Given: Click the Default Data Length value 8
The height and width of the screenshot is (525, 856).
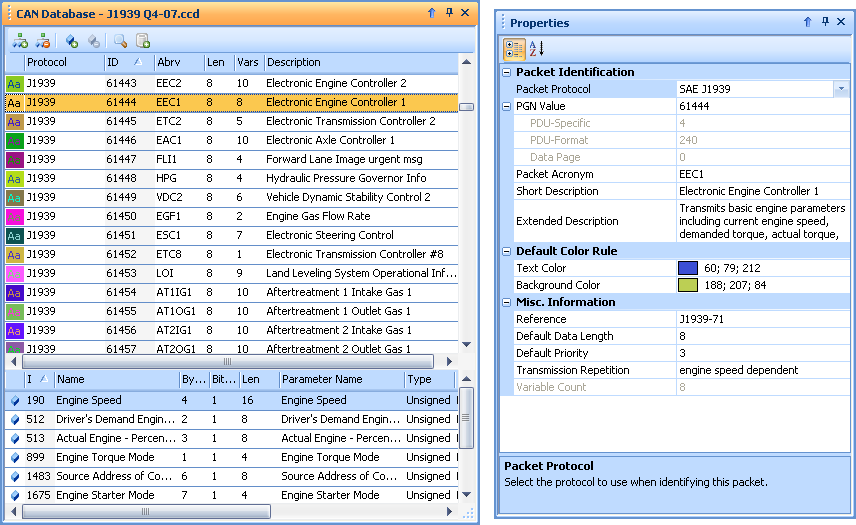Looking at the screenshot, I should click(x=763, y=336).
